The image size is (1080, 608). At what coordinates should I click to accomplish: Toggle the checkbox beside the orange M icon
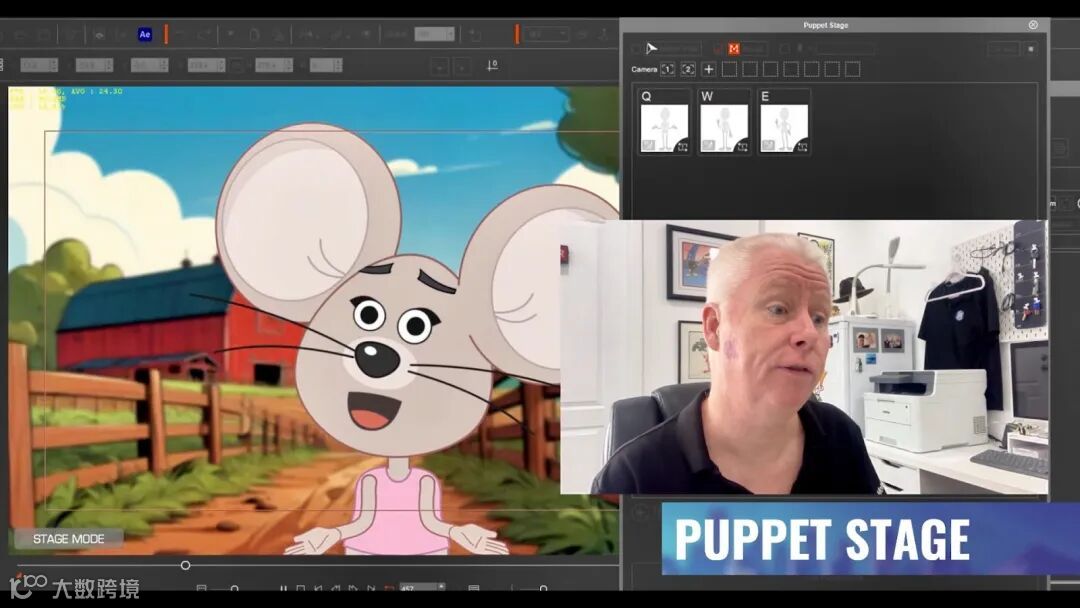(718, 50)
